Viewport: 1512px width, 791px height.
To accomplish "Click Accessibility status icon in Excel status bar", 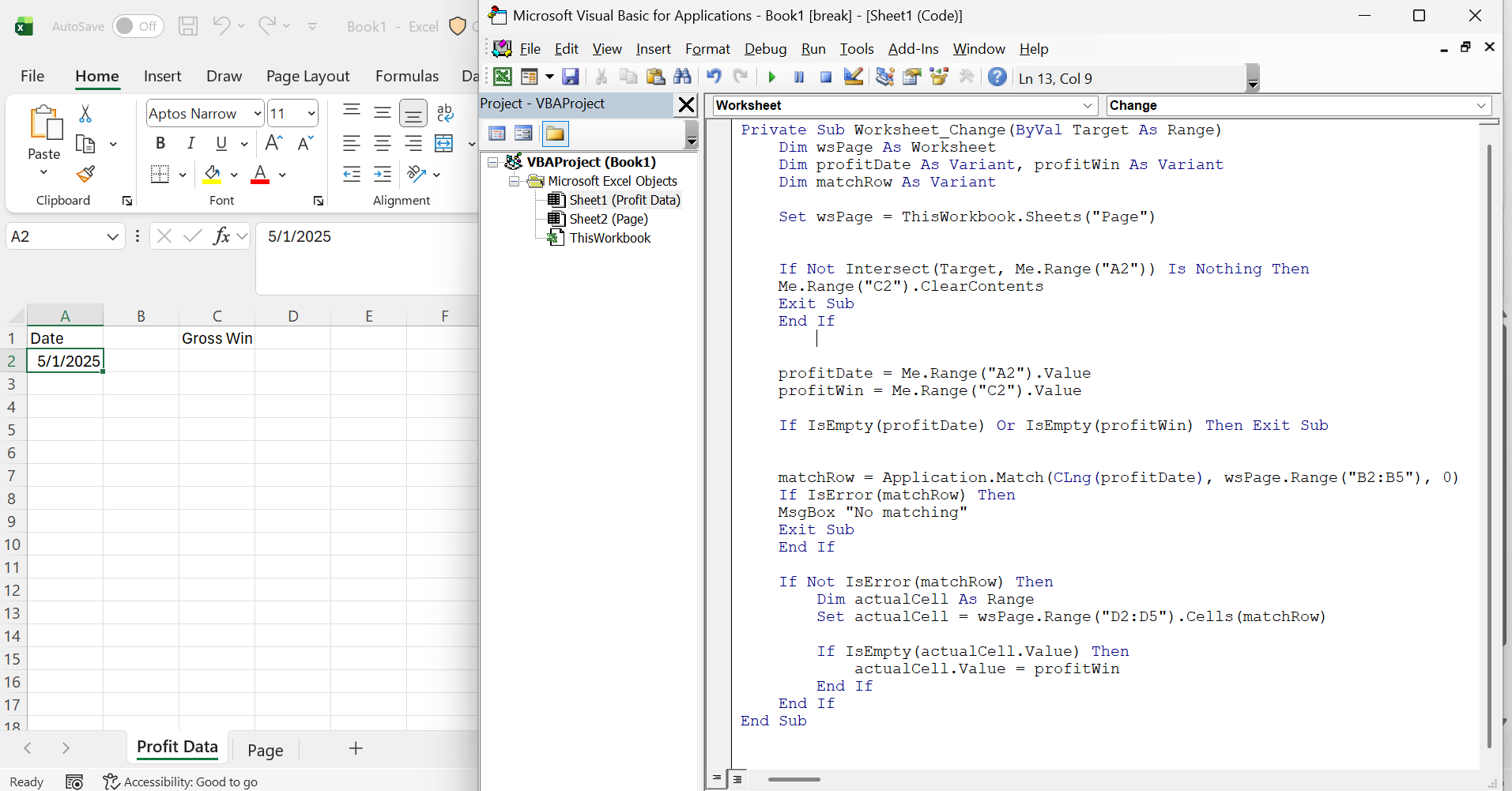I will pyautogui.click(x=111, y=782).
